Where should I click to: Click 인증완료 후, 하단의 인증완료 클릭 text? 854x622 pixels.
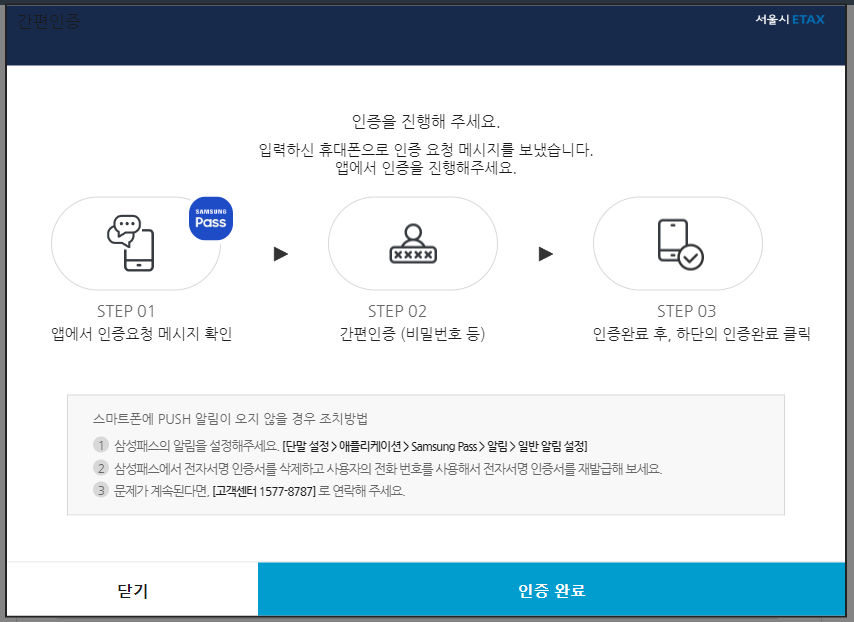[702, 333]
